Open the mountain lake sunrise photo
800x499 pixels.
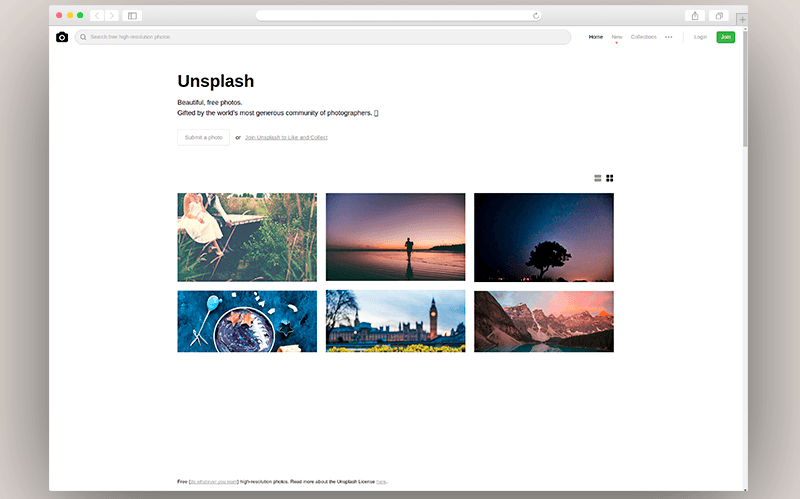544,321
